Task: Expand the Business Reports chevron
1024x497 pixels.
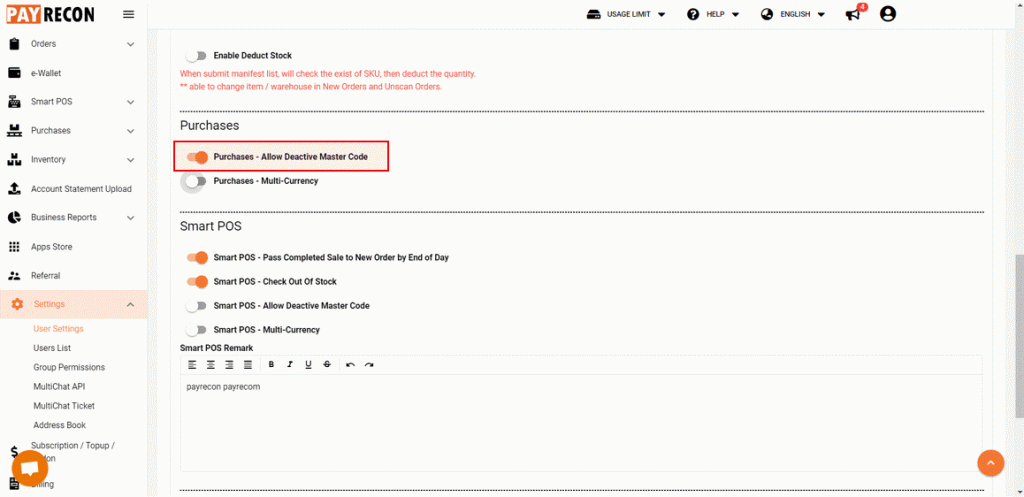Action: (131, 217)
